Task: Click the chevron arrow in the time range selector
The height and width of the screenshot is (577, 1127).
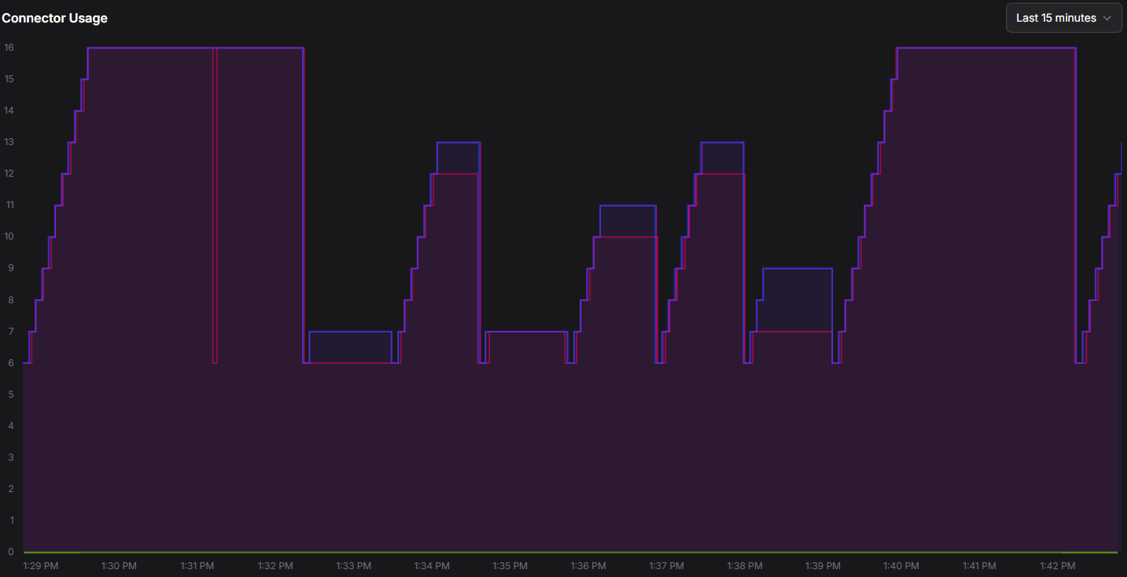Action: point(1107,19)
